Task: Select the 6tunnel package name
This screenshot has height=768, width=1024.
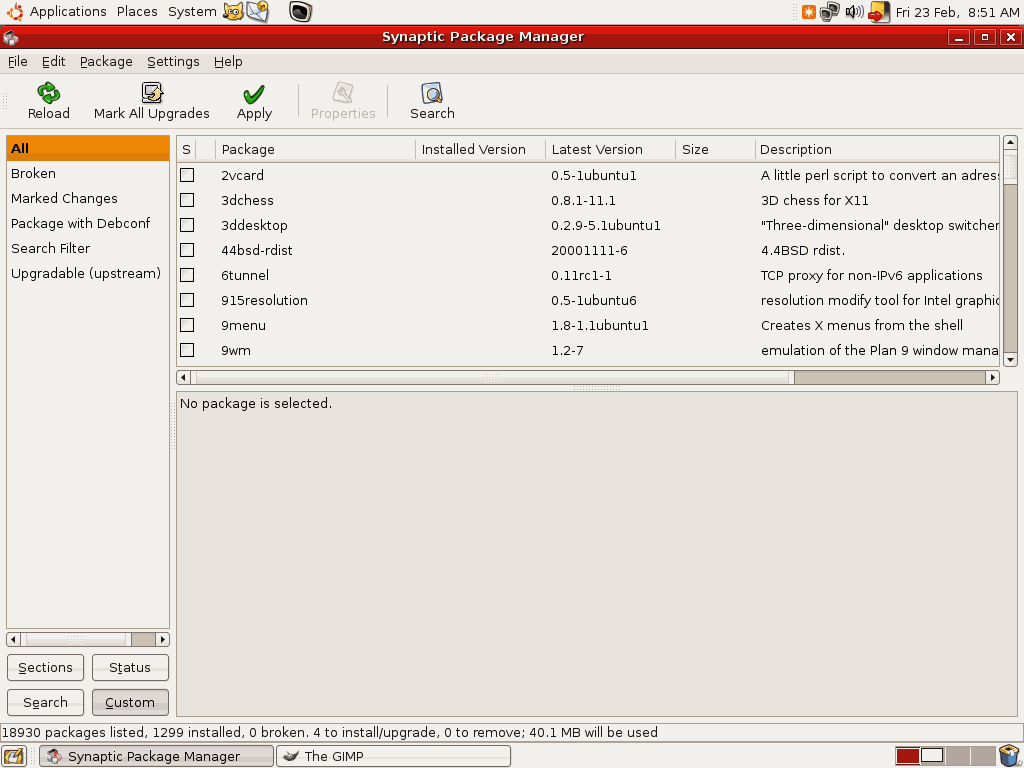Action: [245, 276]
